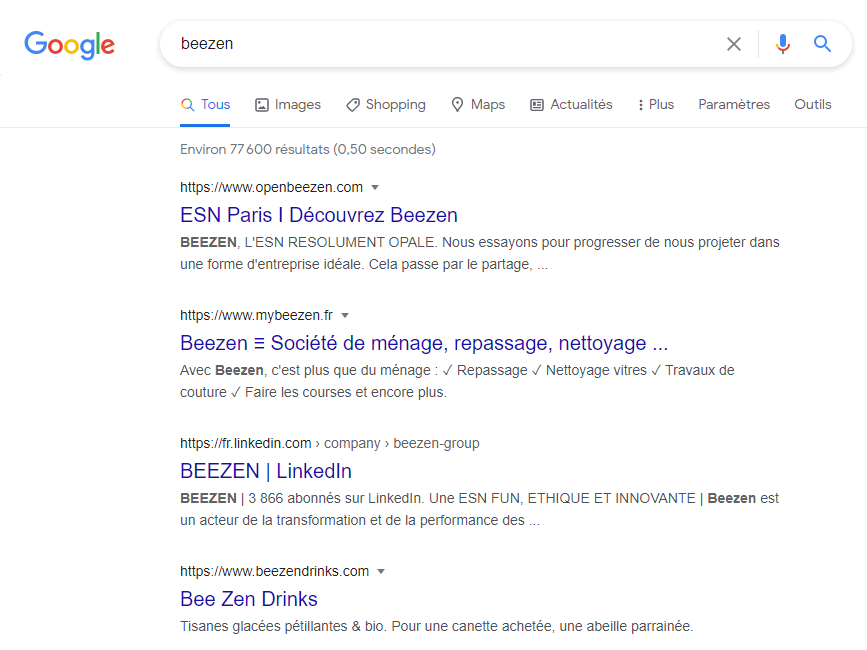Open the Shopping tab
The width and height of the screenshot is (867, 650).
(x=386, y=104)
